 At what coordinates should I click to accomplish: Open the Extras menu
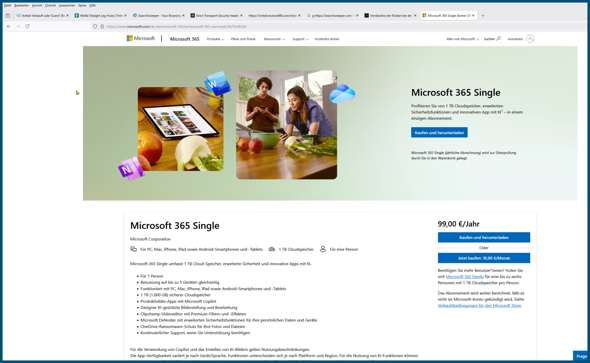click(x=82, y=5)
